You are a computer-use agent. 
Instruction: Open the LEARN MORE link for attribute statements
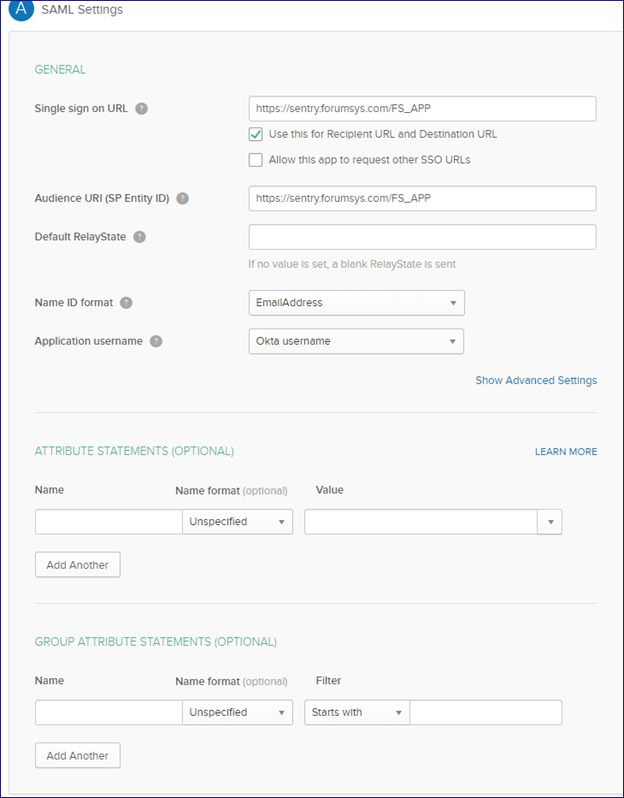[566, 452]
